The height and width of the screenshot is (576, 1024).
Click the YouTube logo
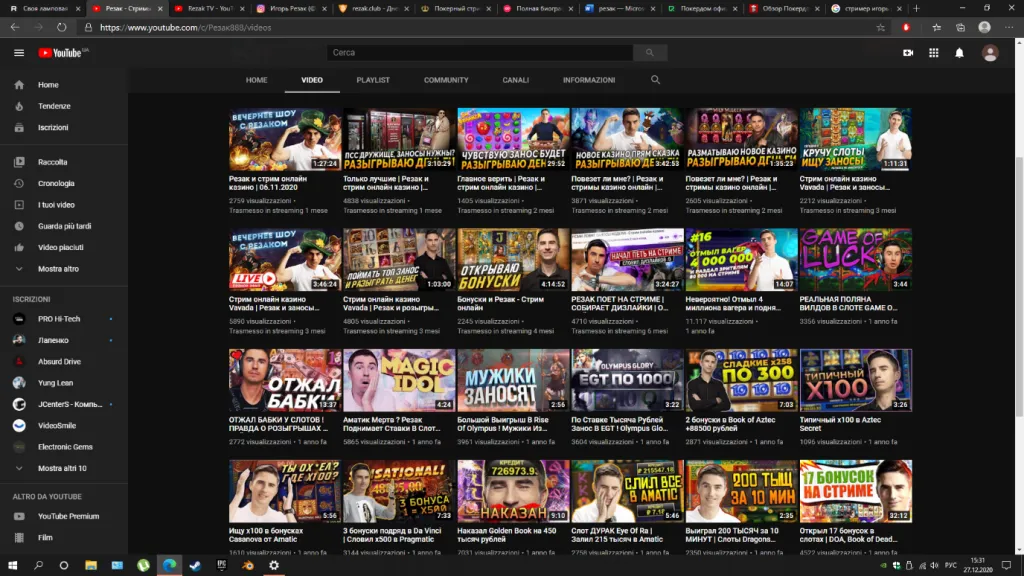pos(62,52)
